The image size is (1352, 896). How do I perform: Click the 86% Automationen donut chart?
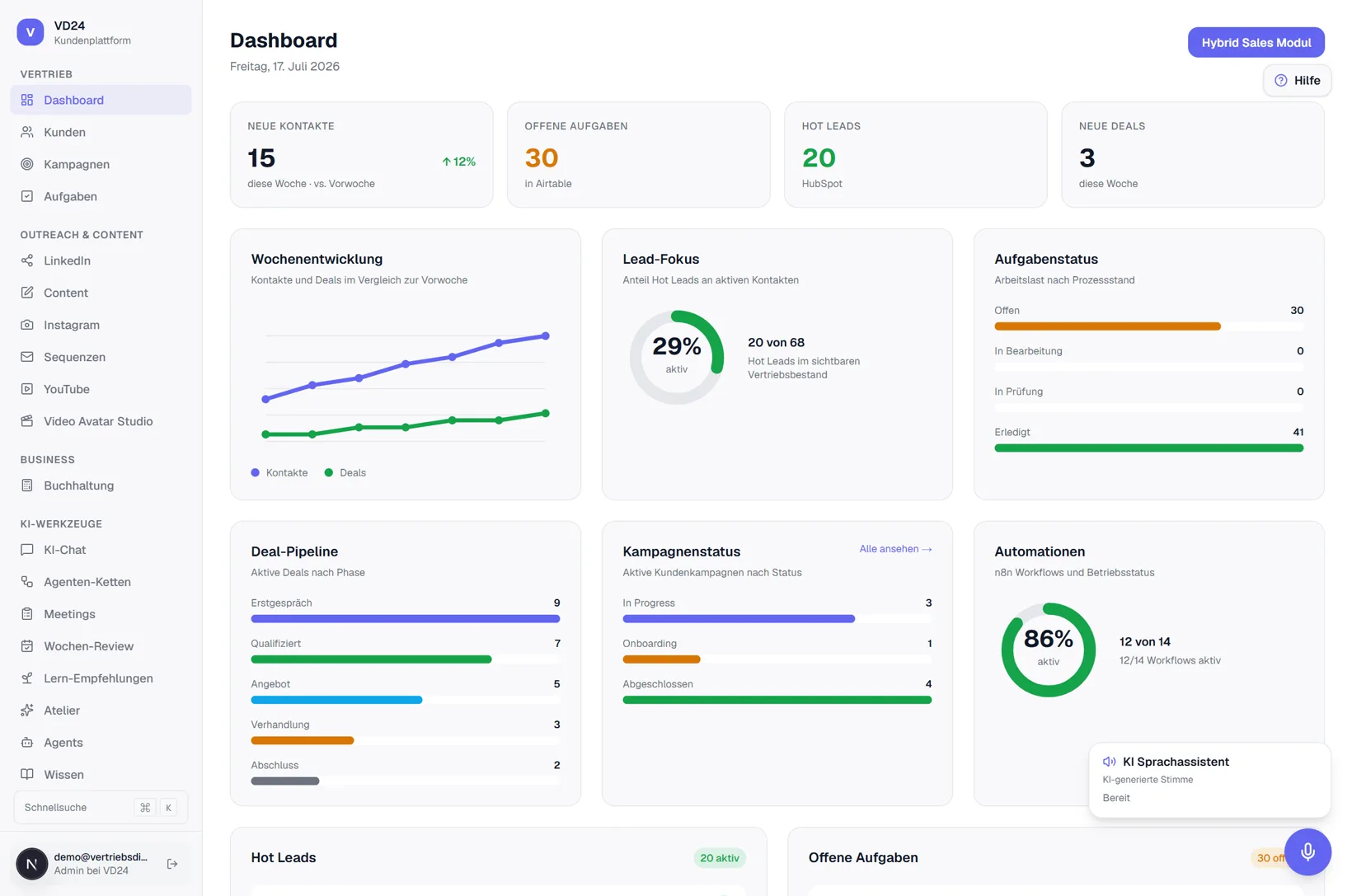point(1049,650)
